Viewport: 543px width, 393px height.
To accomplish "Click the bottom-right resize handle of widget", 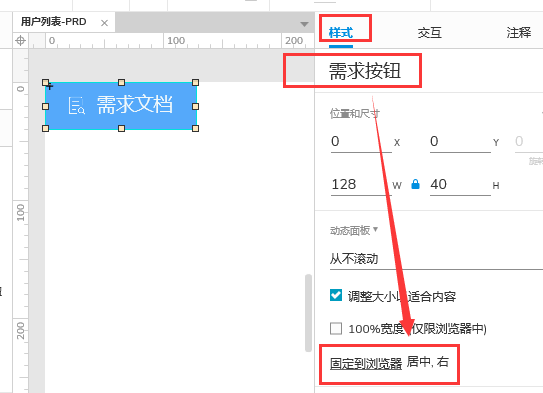I will [195, 129].
